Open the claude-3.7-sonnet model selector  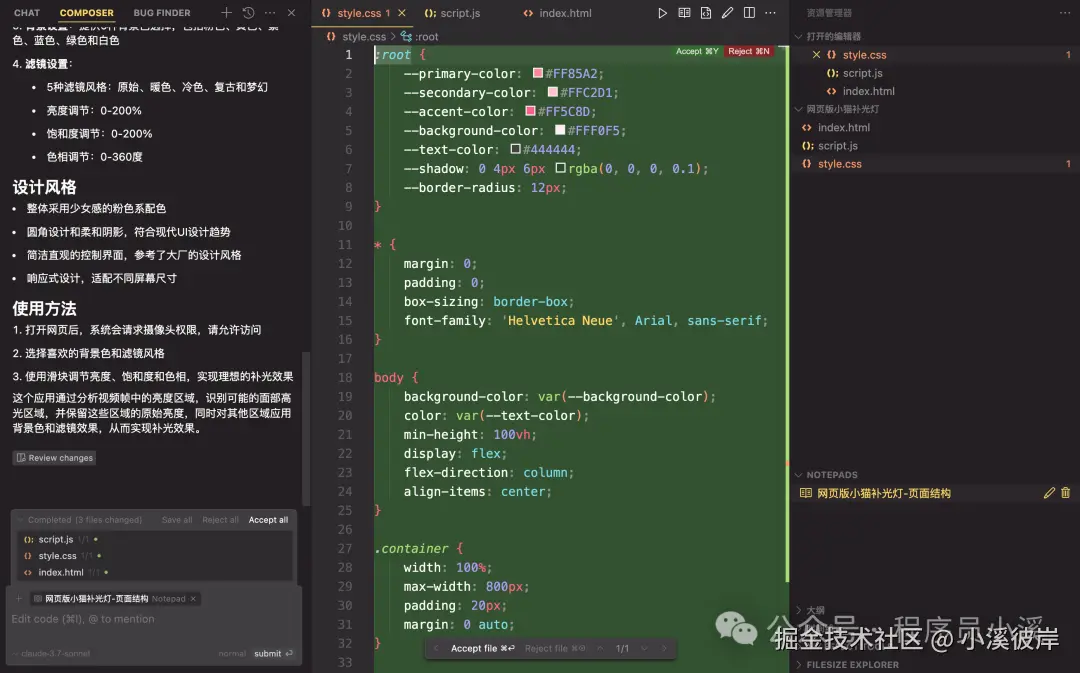click(x=52, y=654)
